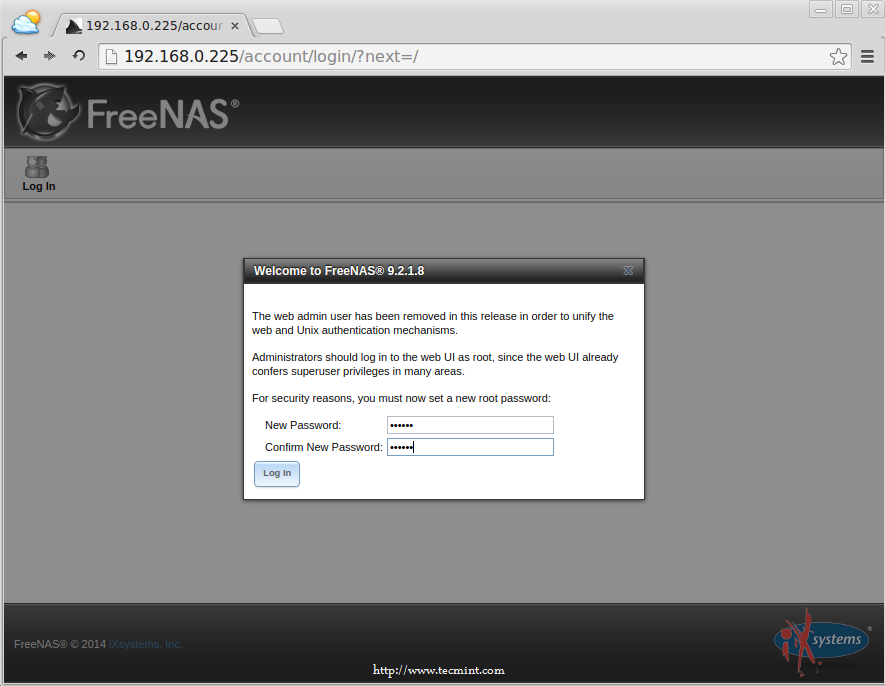The width and height of the screenshot is (885, 686).
Task: Click the 'Welcome to FreeNAS® 9.2.1.8' title
Action: 339,271
